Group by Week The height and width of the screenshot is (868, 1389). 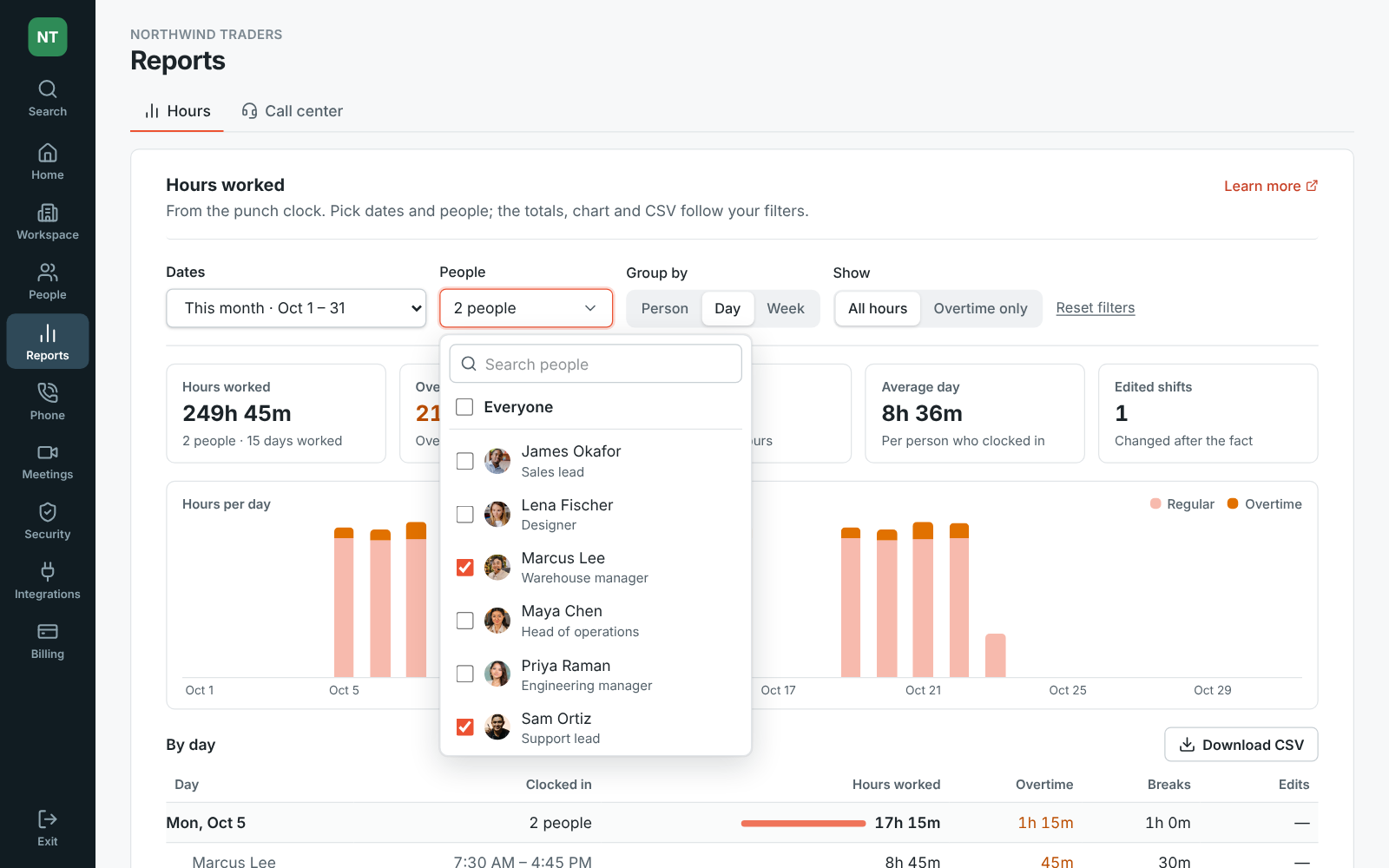786,308
